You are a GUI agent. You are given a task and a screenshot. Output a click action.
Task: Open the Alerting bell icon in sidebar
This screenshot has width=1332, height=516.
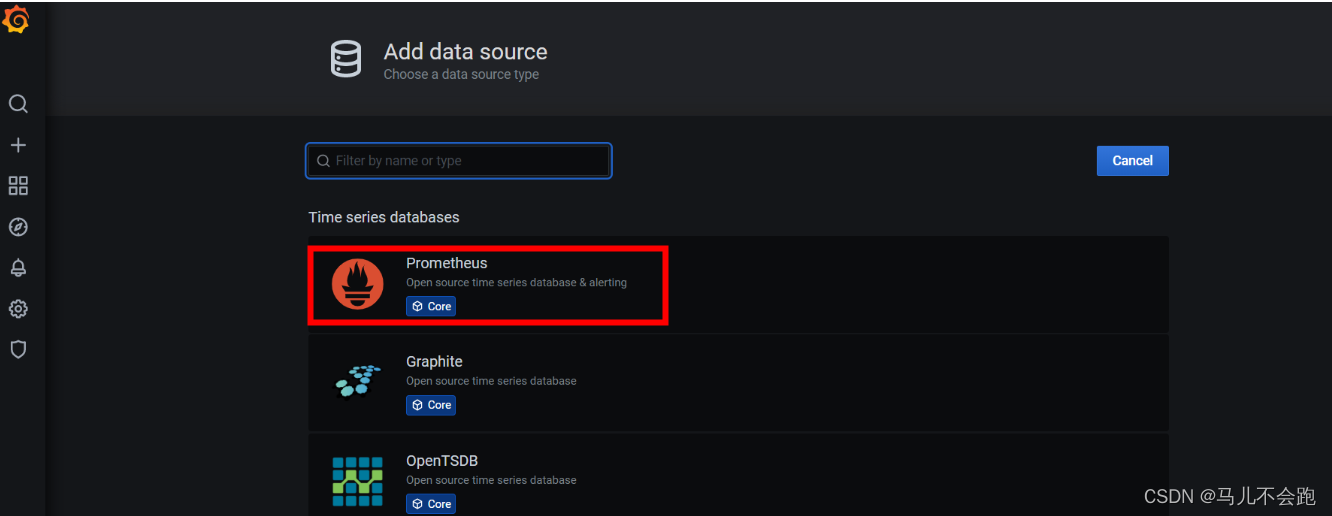[x=18, y=268]
